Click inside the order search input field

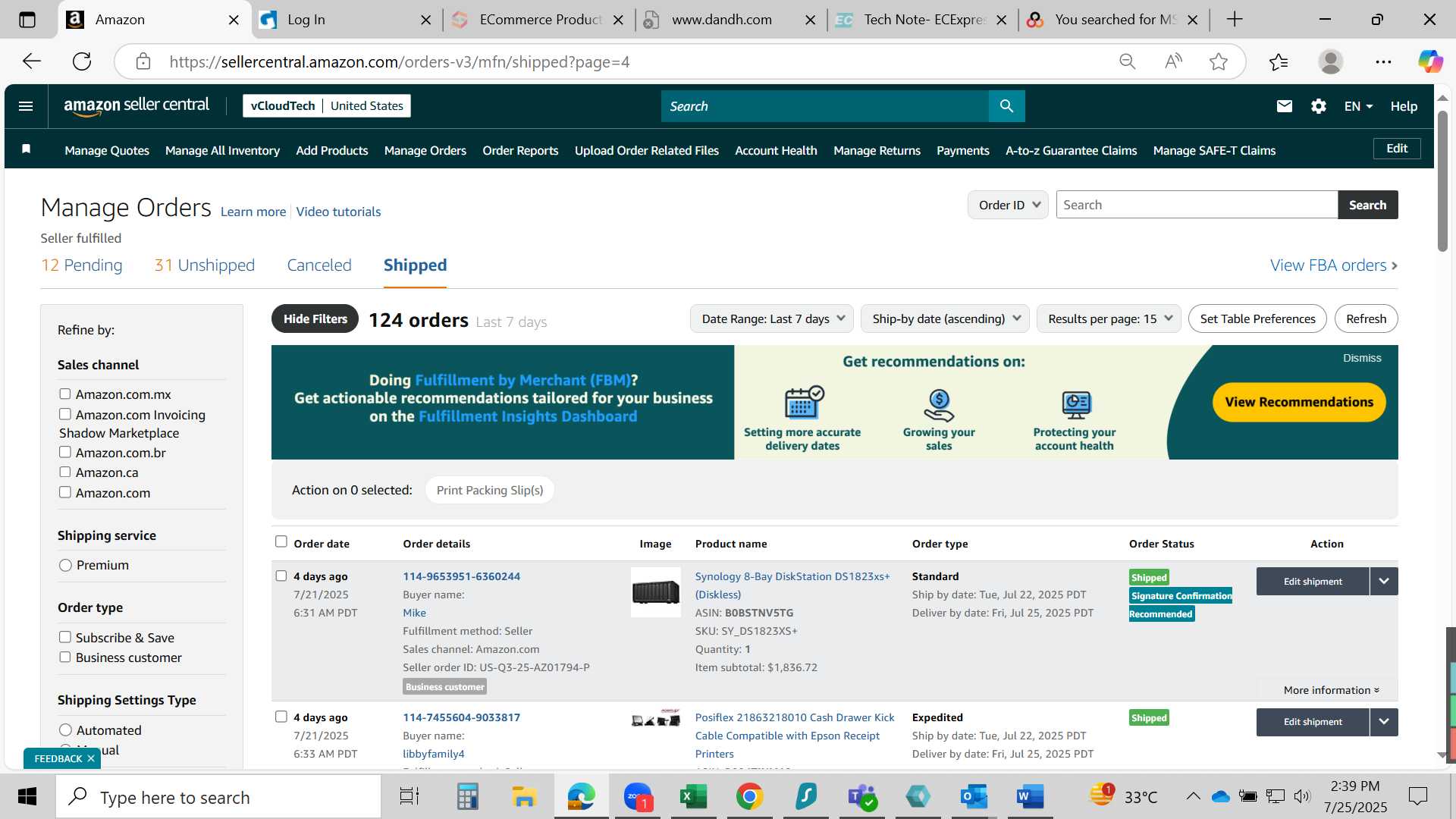point(1197,205)
